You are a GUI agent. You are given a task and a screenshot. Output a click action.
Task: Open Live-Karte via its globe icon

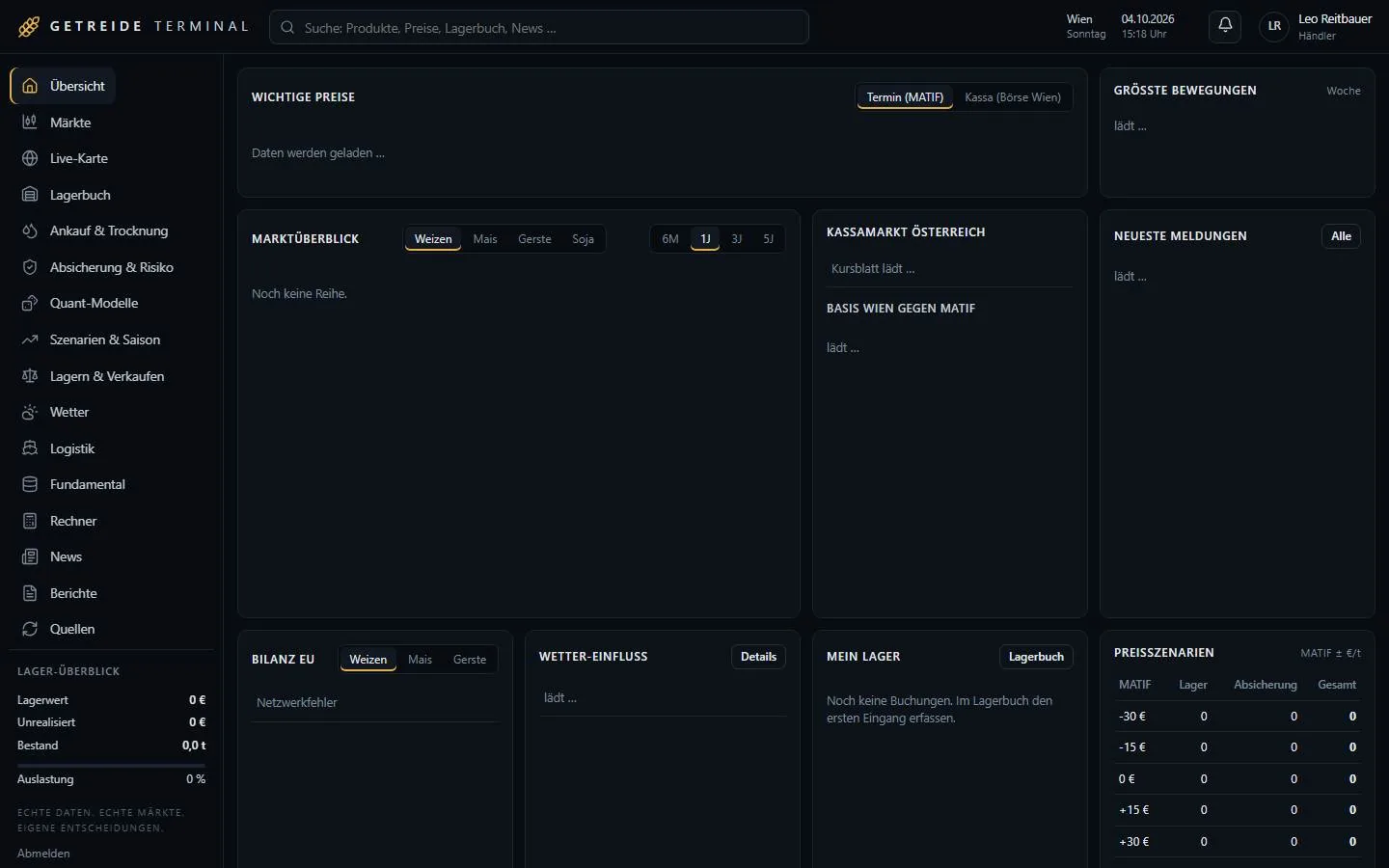tap(30, 158)
